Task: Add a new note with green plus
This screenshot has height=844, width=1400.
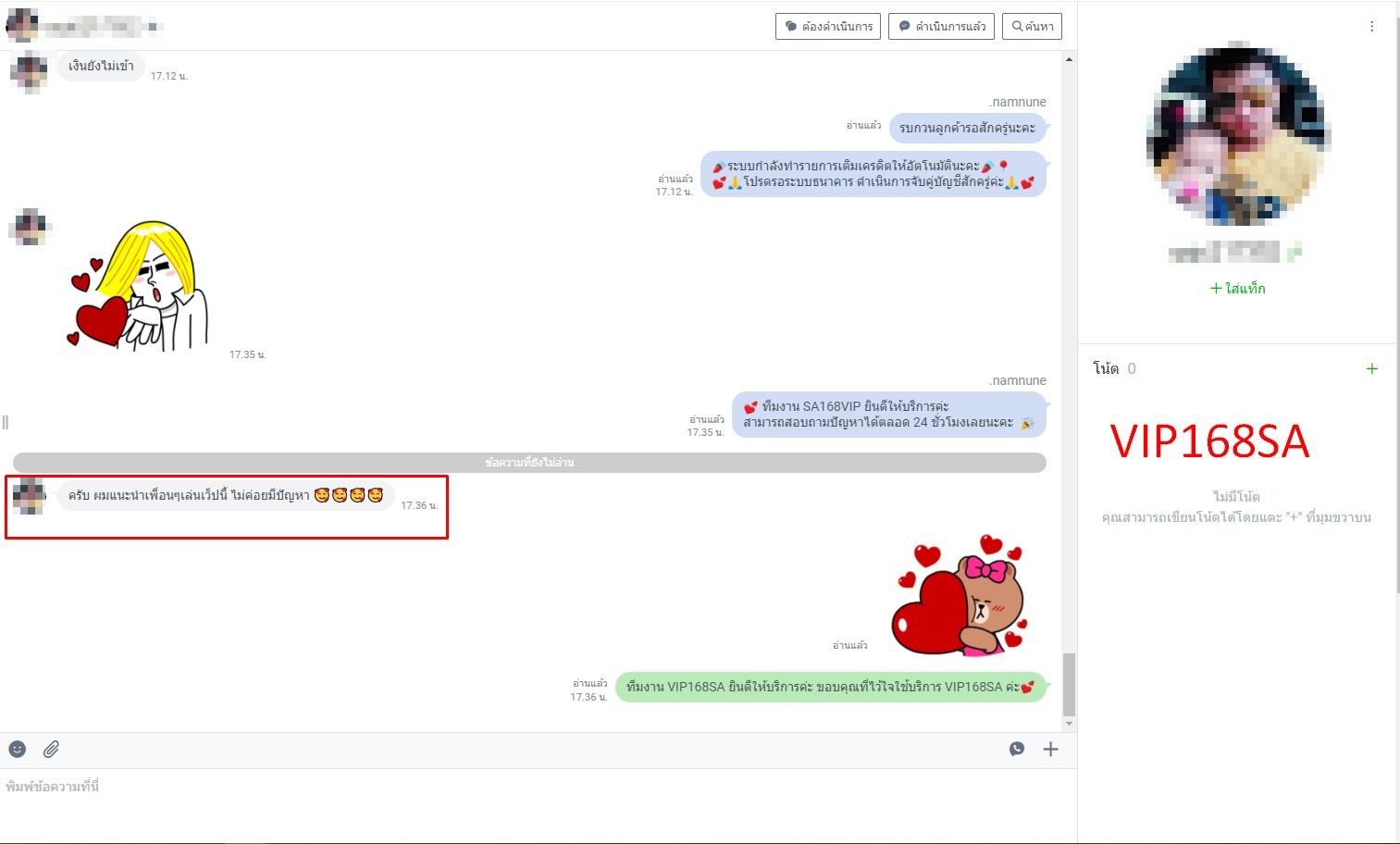Action: click(x=1371, y=368)
